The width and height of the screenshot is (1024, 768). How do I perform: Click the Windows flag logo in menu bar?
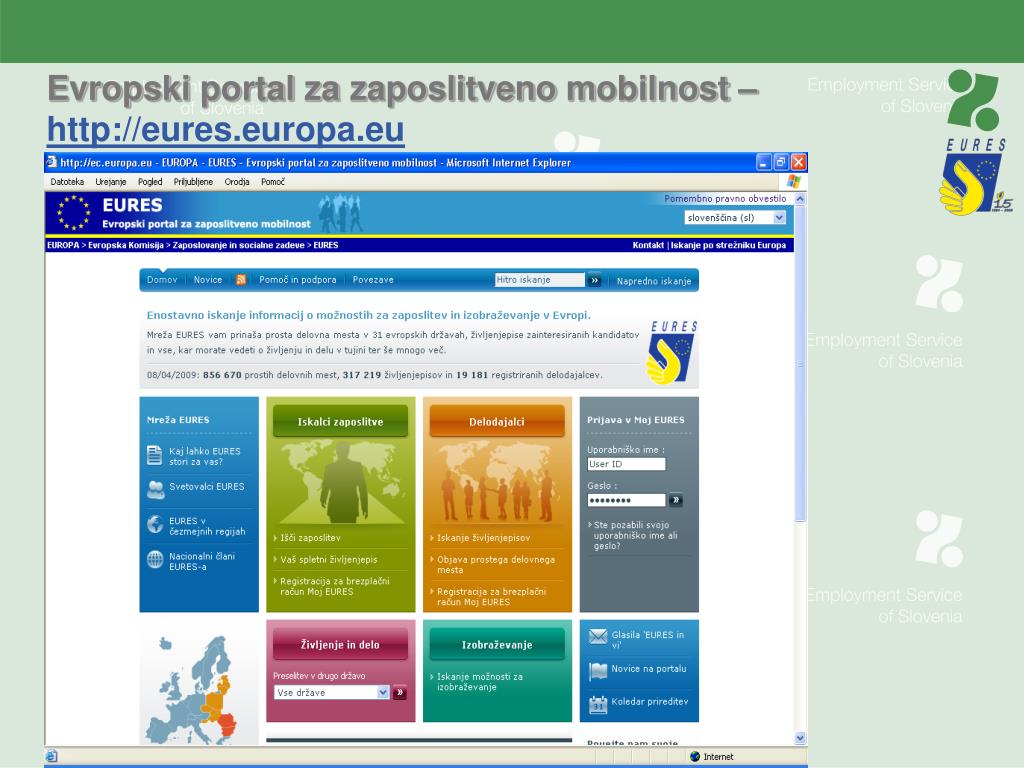tap(794, 182)
